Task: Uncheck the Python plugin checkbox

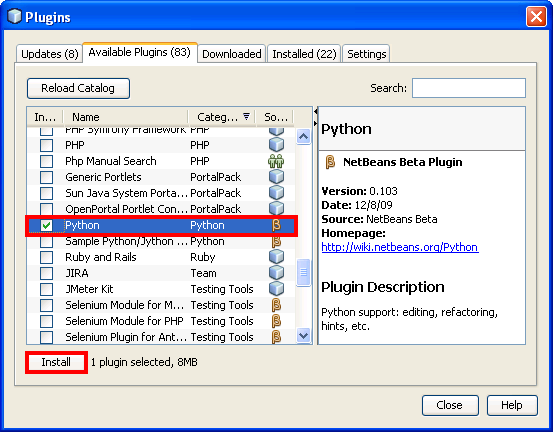Action: [x=46, y=225]
